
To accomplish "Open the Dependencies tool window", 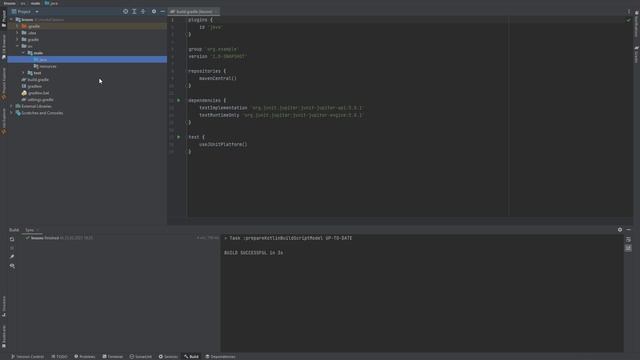I will click(220, 357).
